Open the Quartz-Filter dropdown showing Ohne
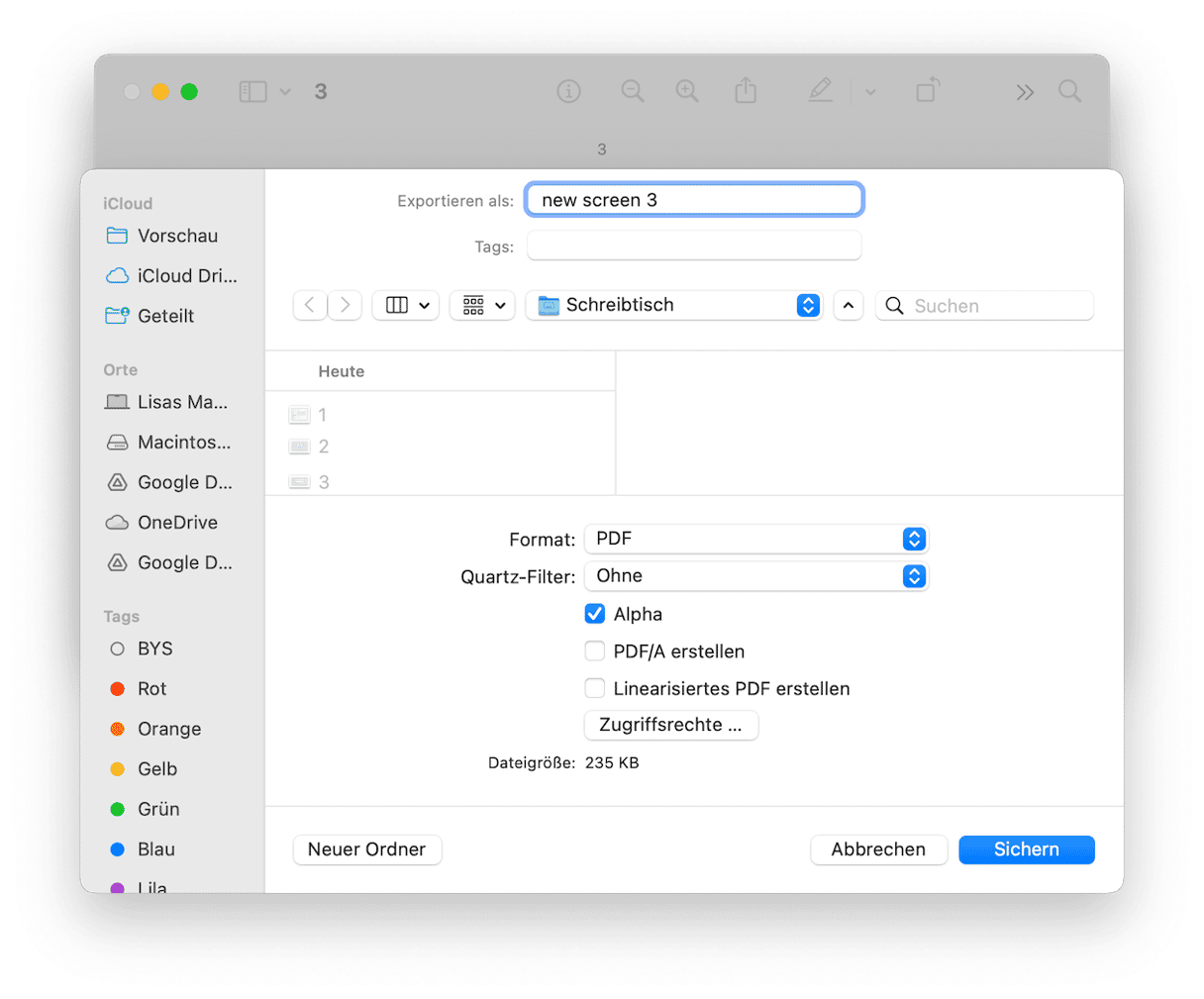Viewport: 1204px width, 999px height. 756,576
